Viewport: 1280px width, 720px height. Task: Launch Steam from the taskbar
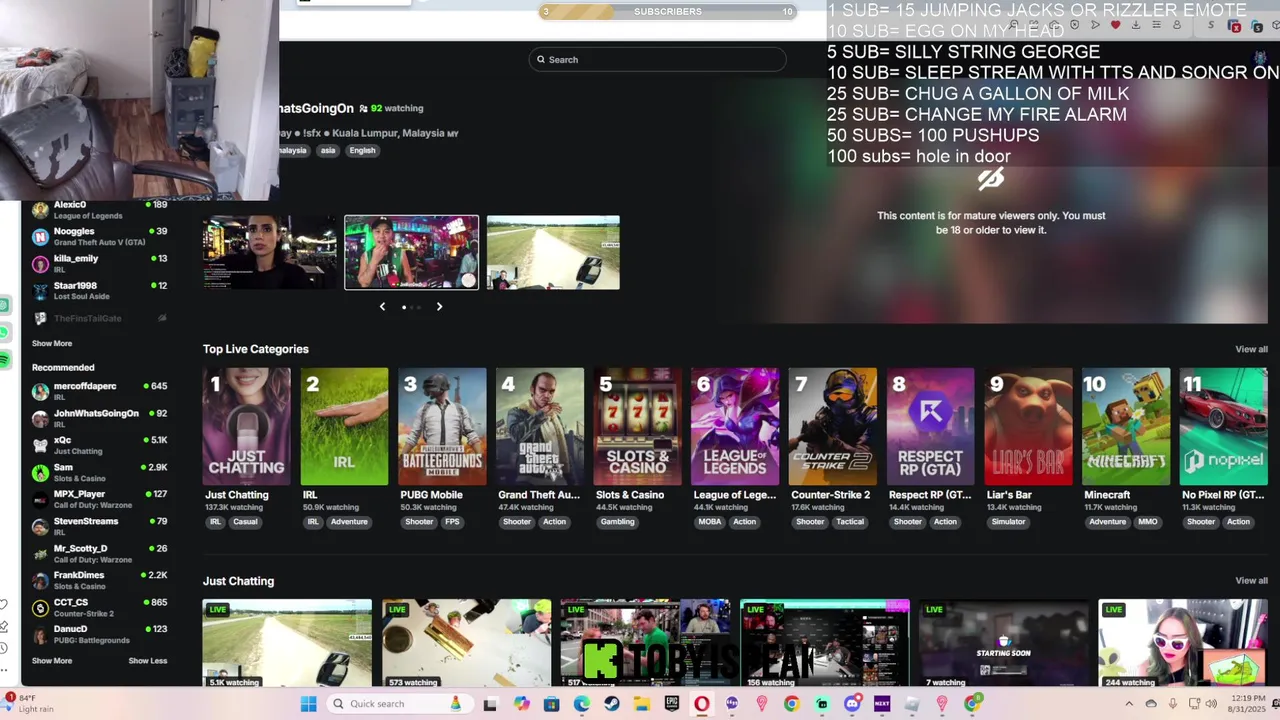point(611,704)
